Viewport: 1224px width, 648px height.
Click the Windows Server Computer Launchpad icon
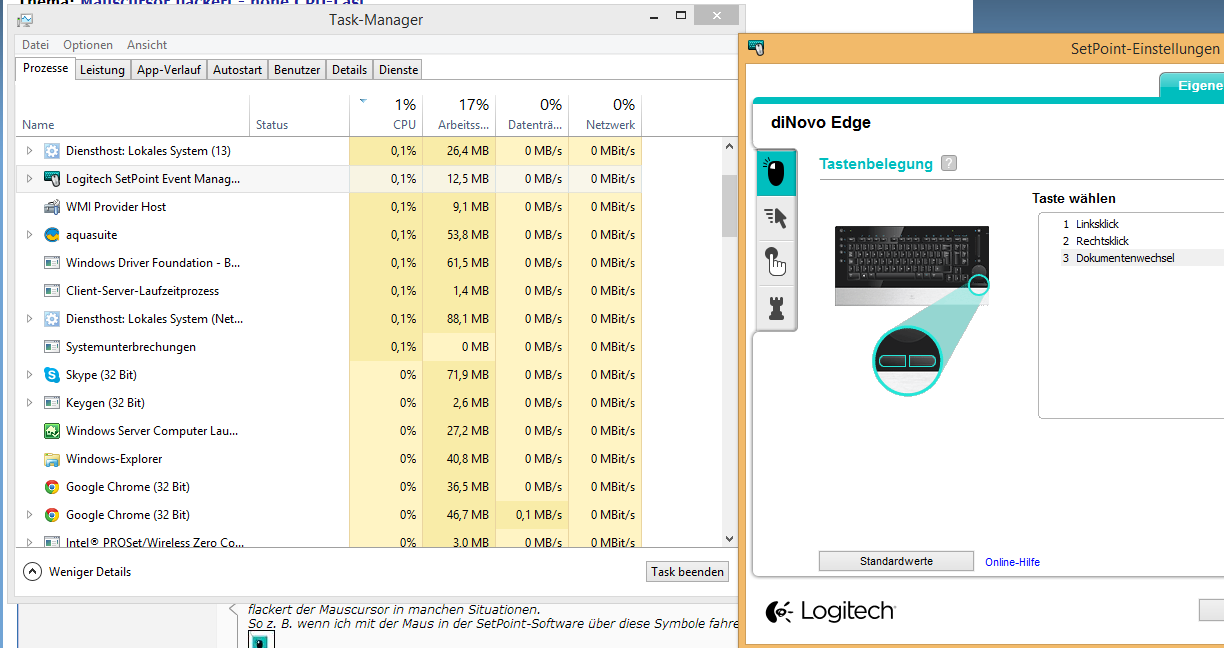pyautogui.click(x=52, y=431)
